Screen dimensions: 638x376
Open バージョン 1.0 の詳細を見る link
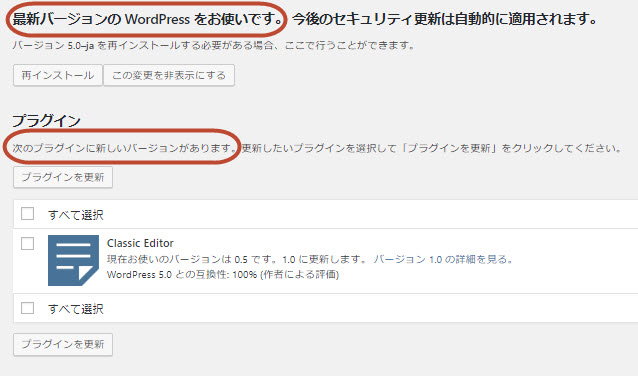click(443, 259)
